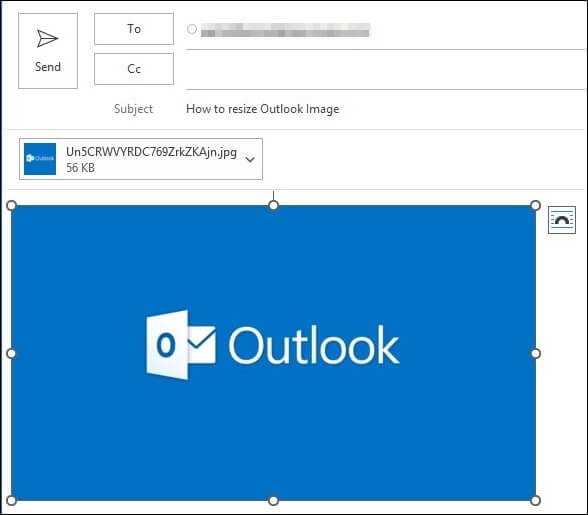Click the bottom-left image resize handle
Screen dimensions: 588x515
12,500
